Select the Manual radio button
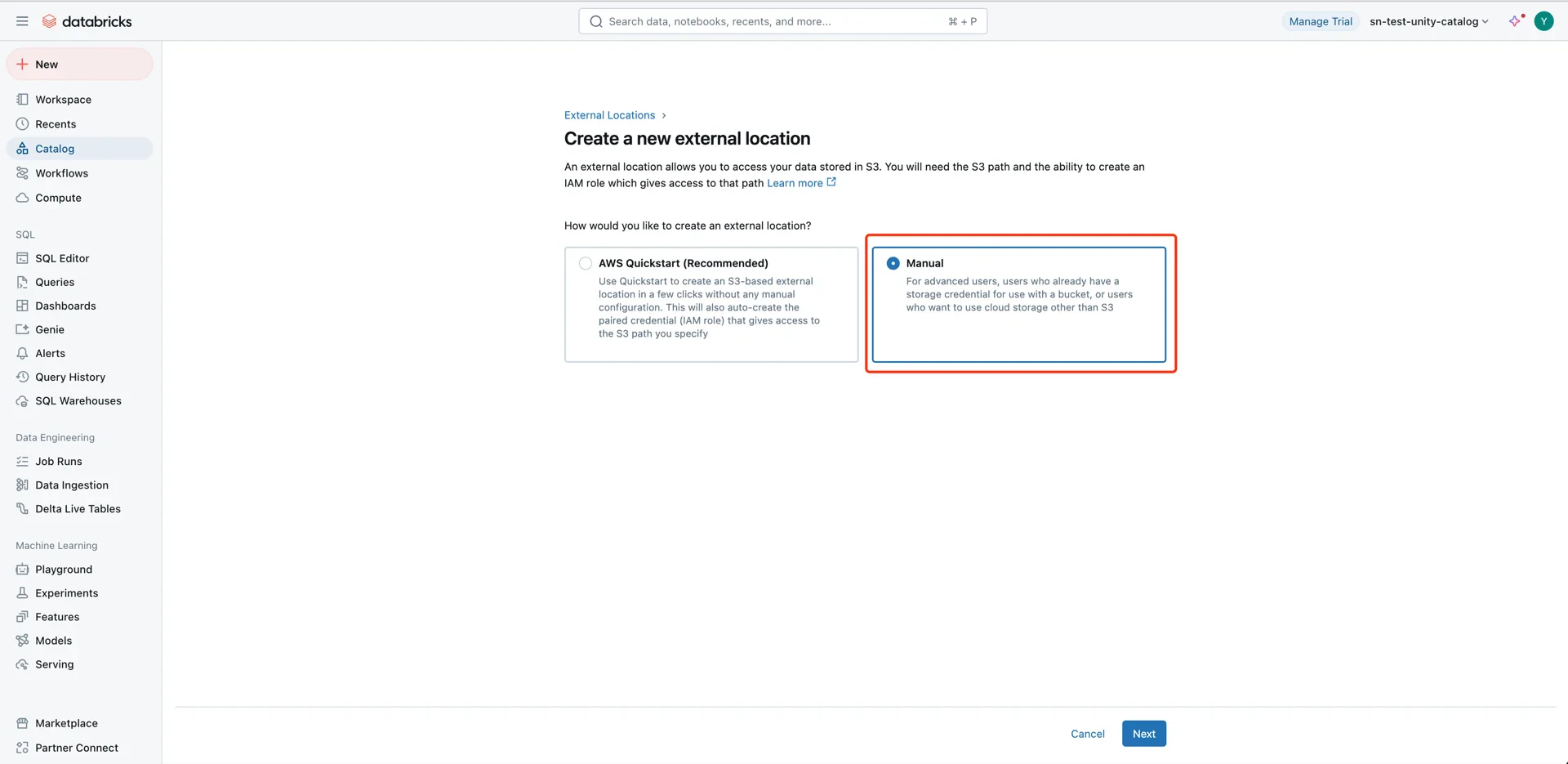The width and height of the screenshot is (1568, 764). pyautogui.click(x=893, y=263)
